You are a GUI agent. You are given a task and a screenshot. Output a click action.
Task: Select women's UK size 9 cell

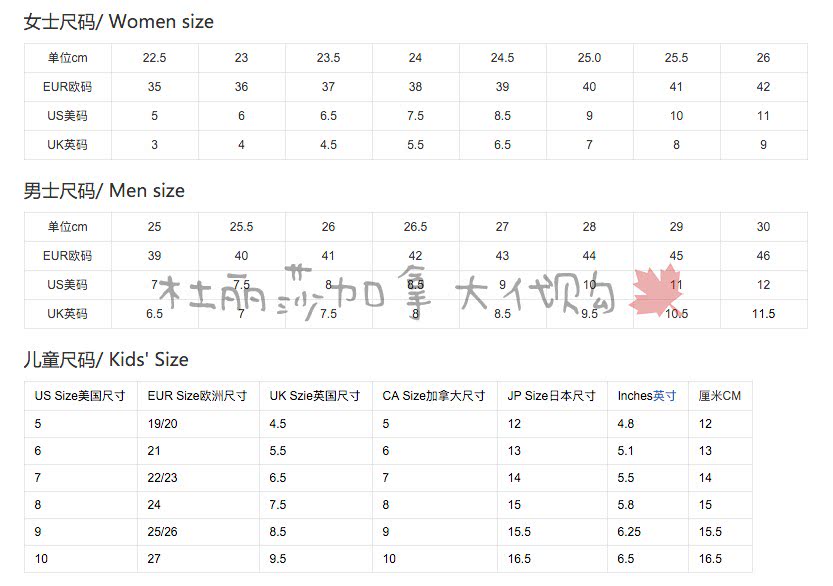click(x=763, y=145)
